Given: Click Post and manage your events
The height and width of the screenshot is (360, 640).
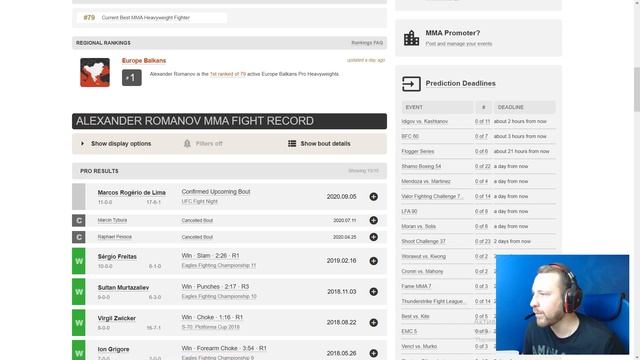Looking at the screenshot, I should tap(459, 44).
